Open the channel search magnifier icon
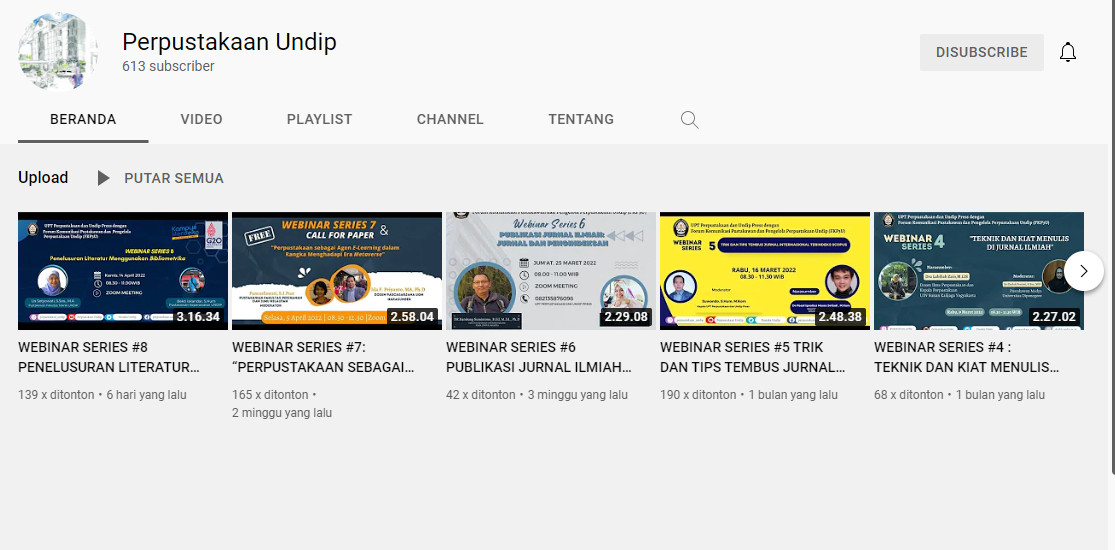The height and width of the screenshot is (550, 1115). point(689,120)
